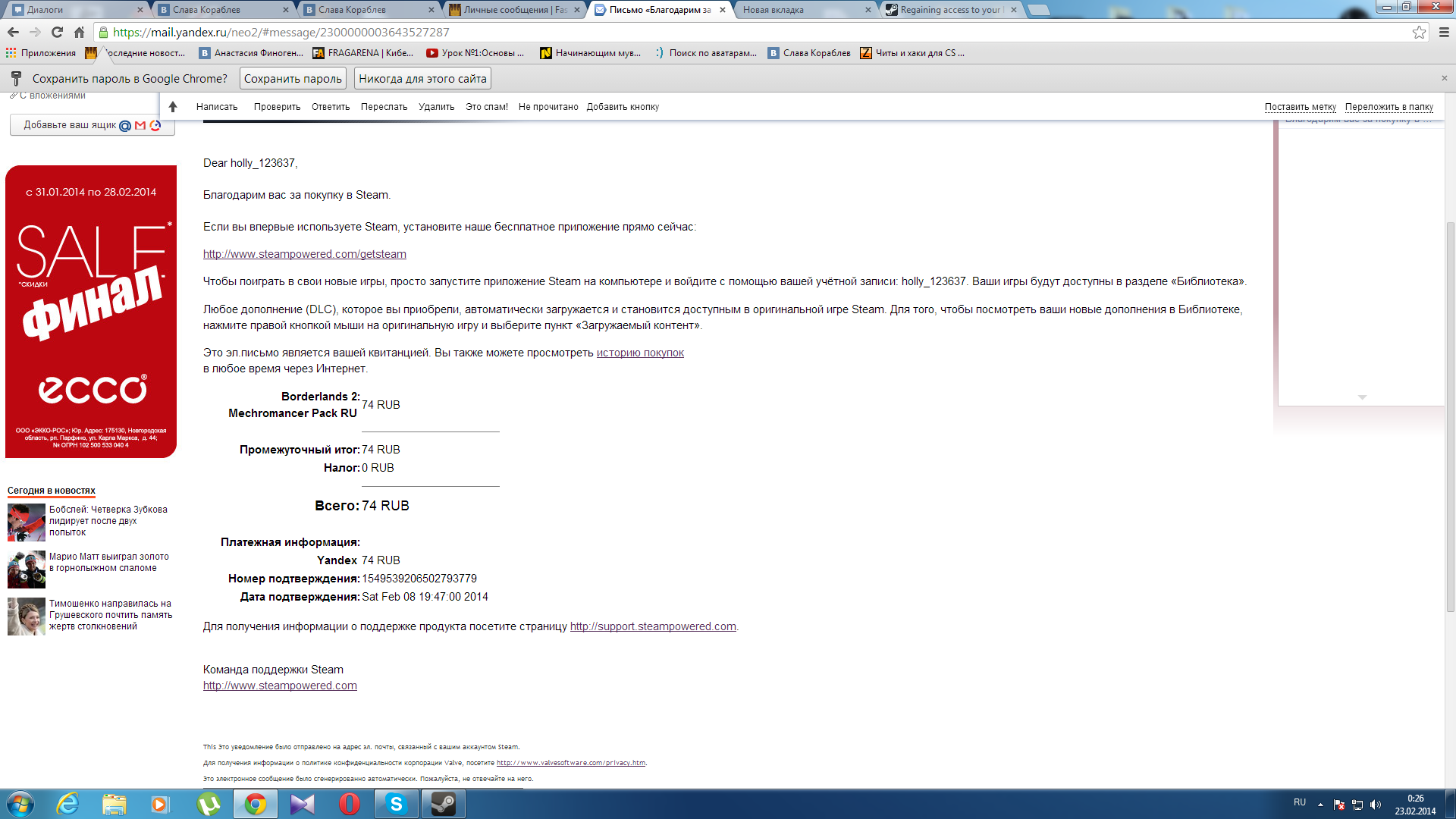The height and width of the screenshot is (819, 1456).
Task: Open the Бобслей news headline
Action: click(108, 521)
